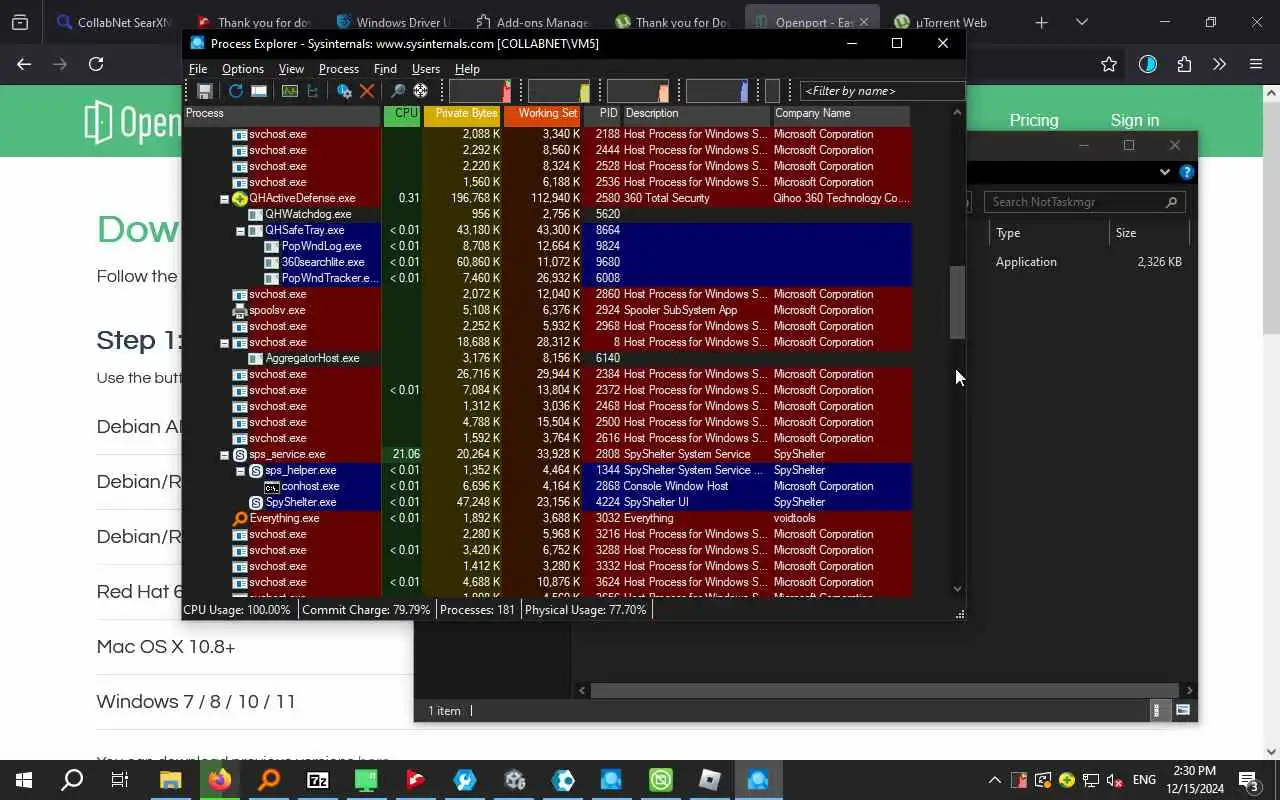Sort by the Company Name column header
This screenshot has height=800, width=1280.
[840, 115]
